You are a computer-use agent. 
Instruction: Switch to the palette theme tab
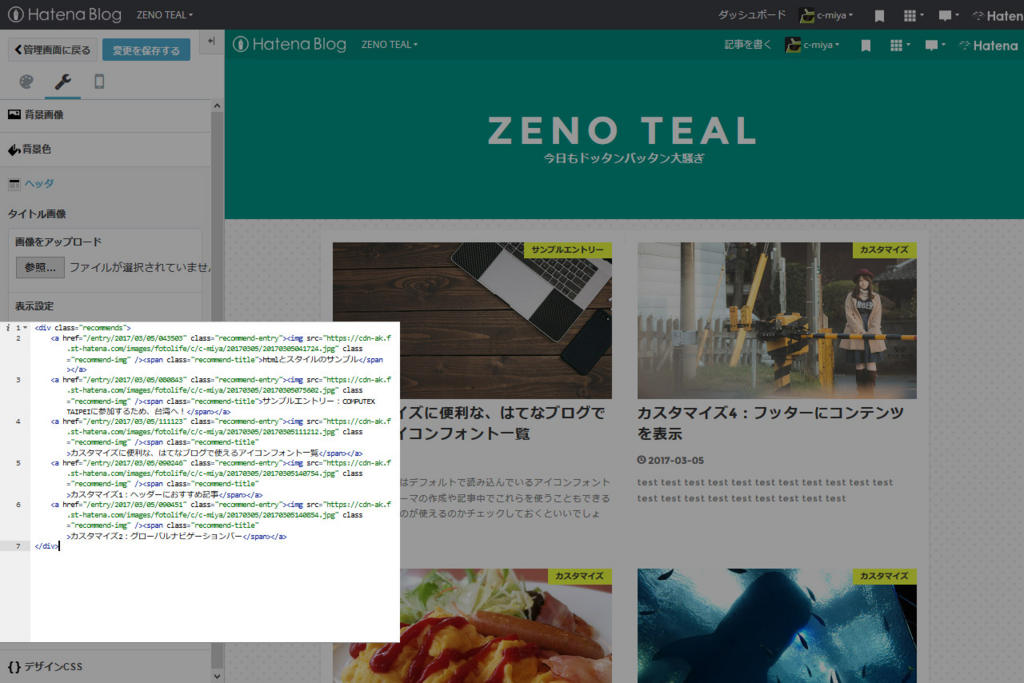coord(26,82)
